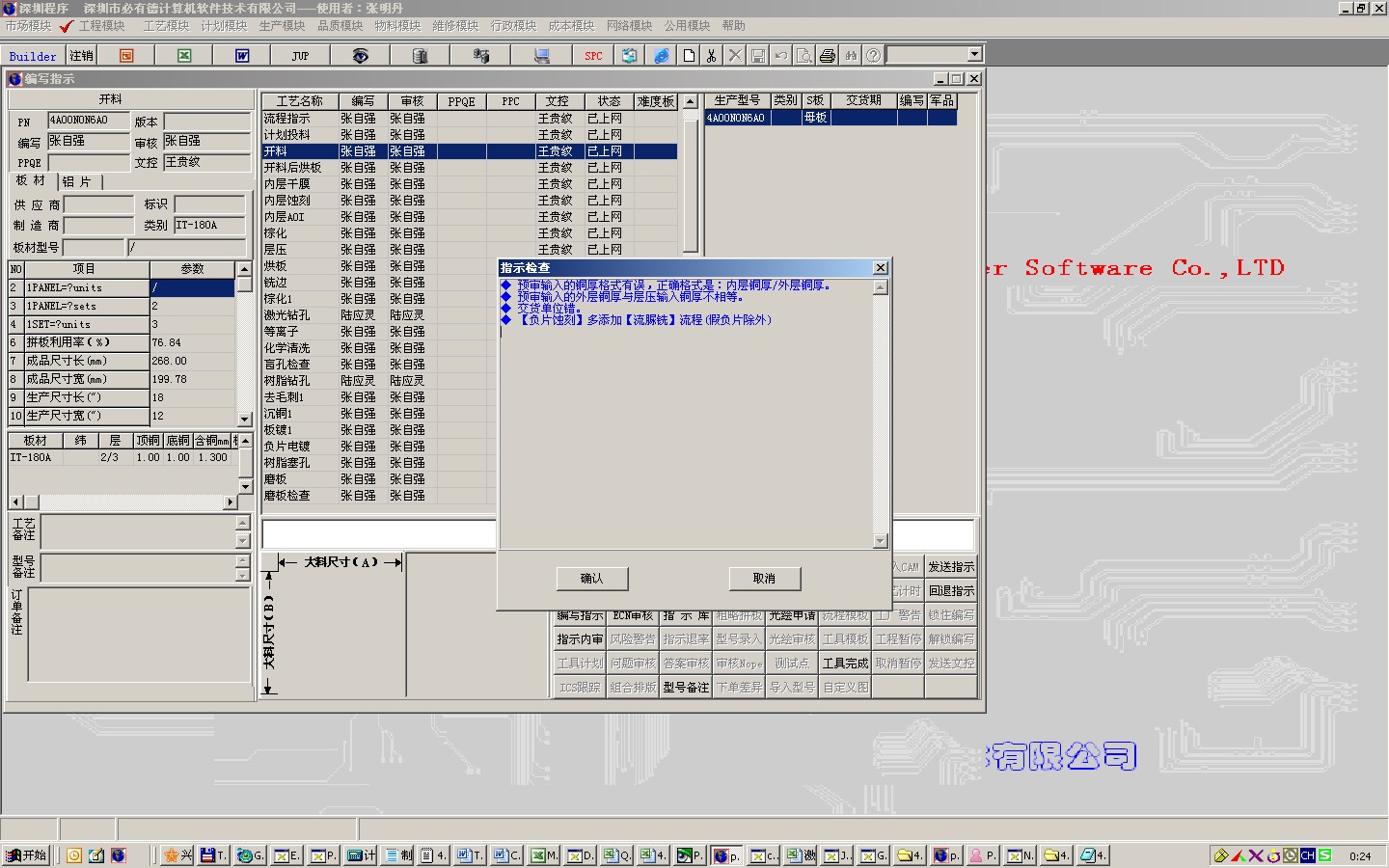Image resolution: width=1389 pixels, height=868 pixels.
Task: Click the clock-shaped icon in quick launch
Action: (x=74, y=855)
